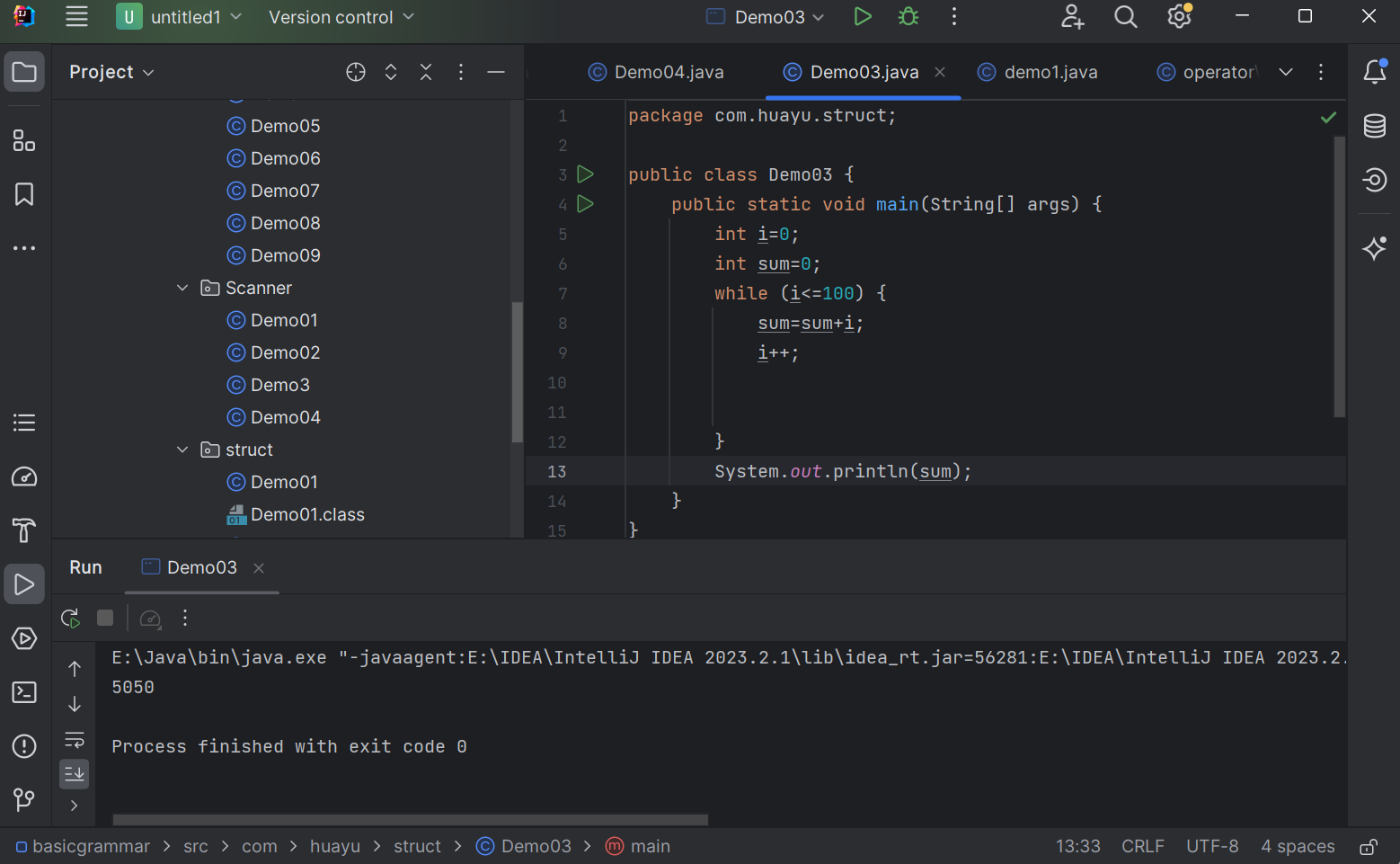Start debugging with the bug icon

[x=908, y=17]
